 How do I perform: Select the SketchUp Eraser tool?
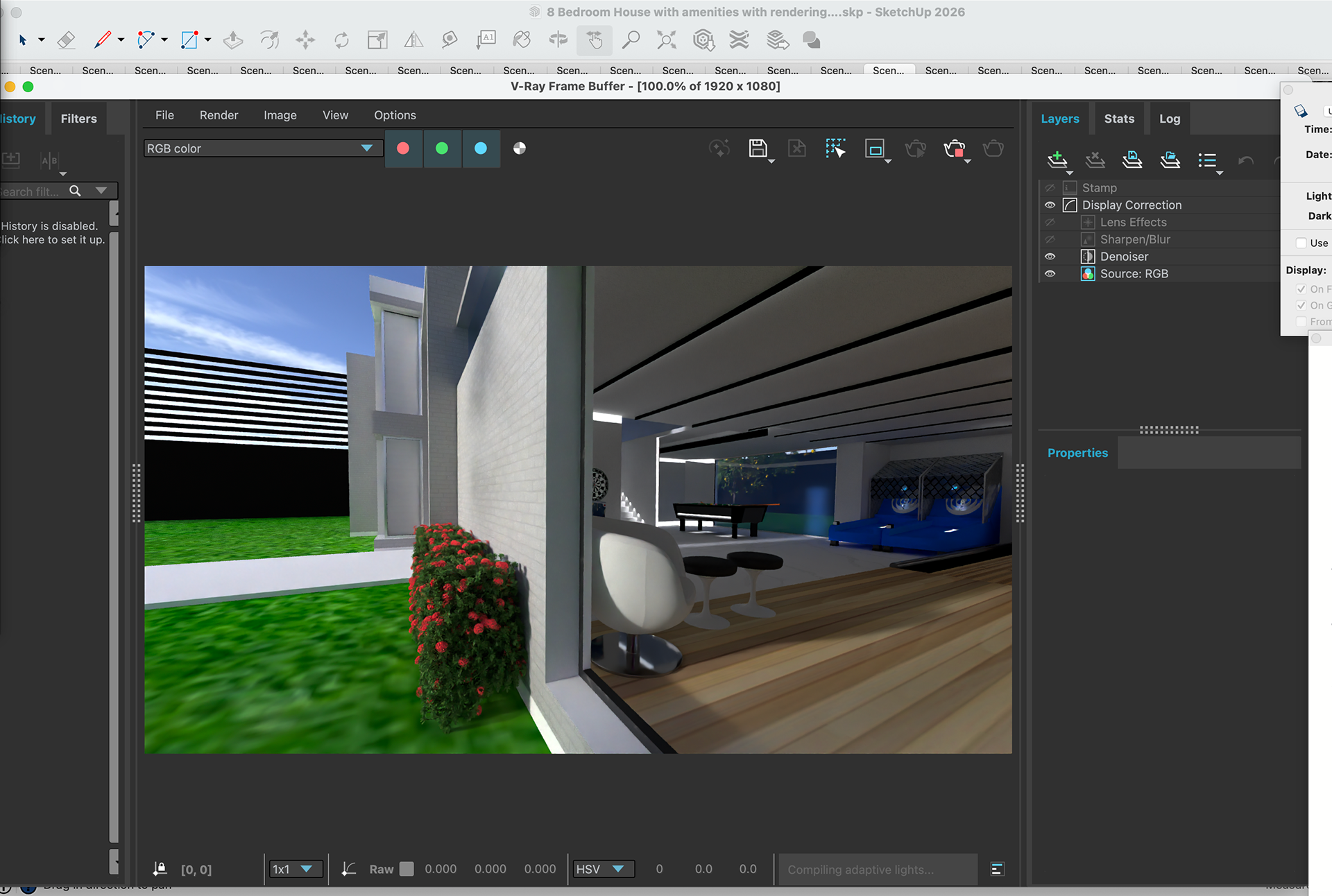(66, 40)
